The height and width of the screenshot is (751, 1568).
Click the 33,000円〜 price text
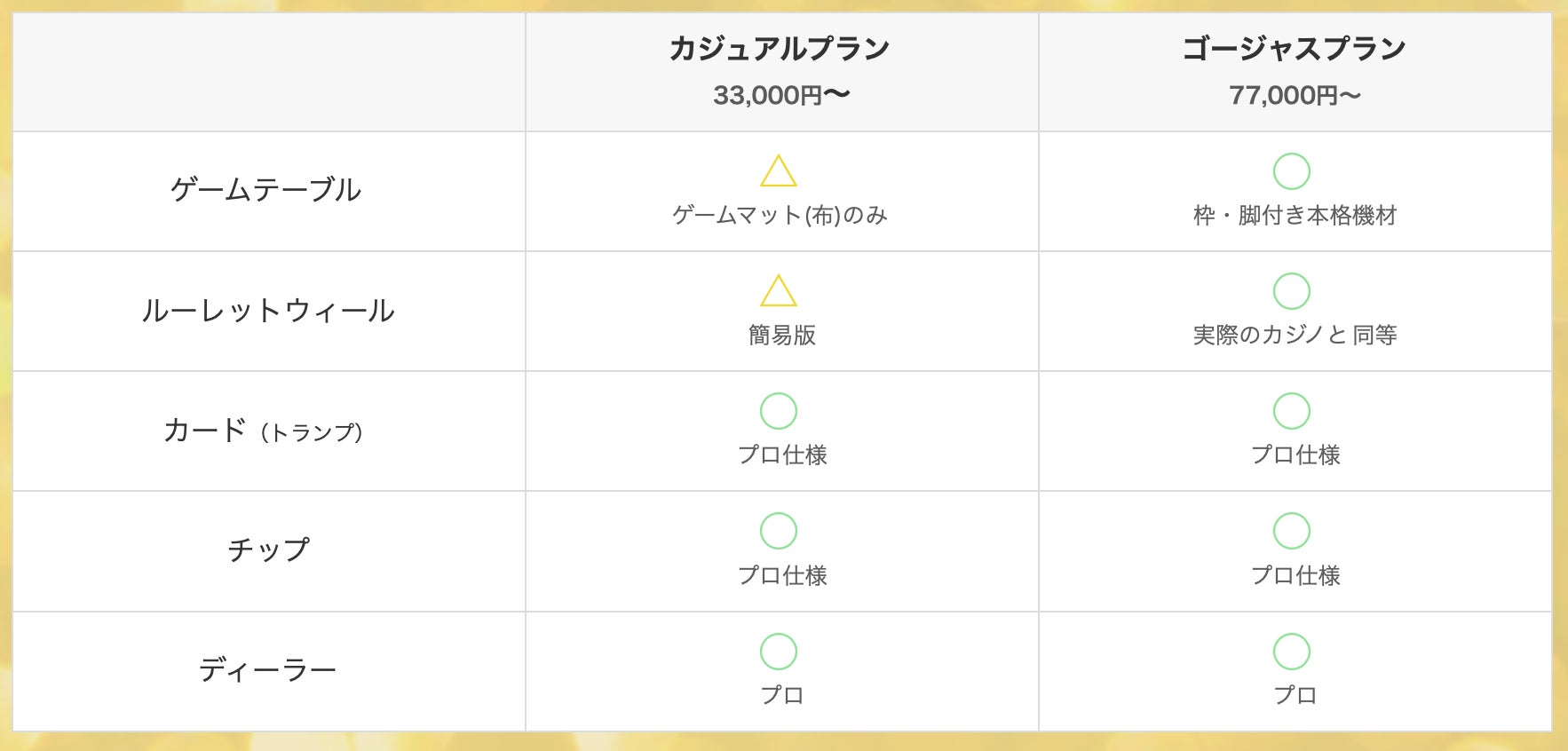(781, 95)
